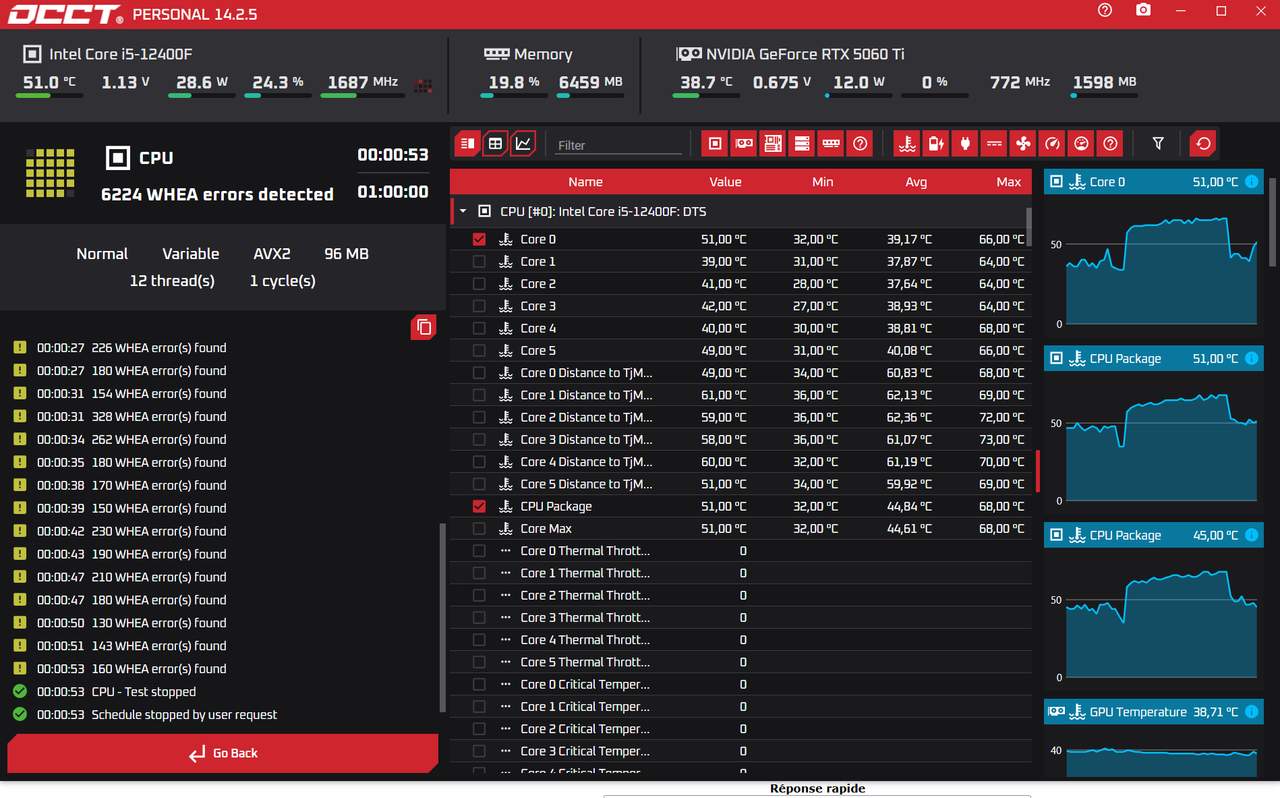Sort by the Avg column header
1280x798 pixels.
[916, 182]
